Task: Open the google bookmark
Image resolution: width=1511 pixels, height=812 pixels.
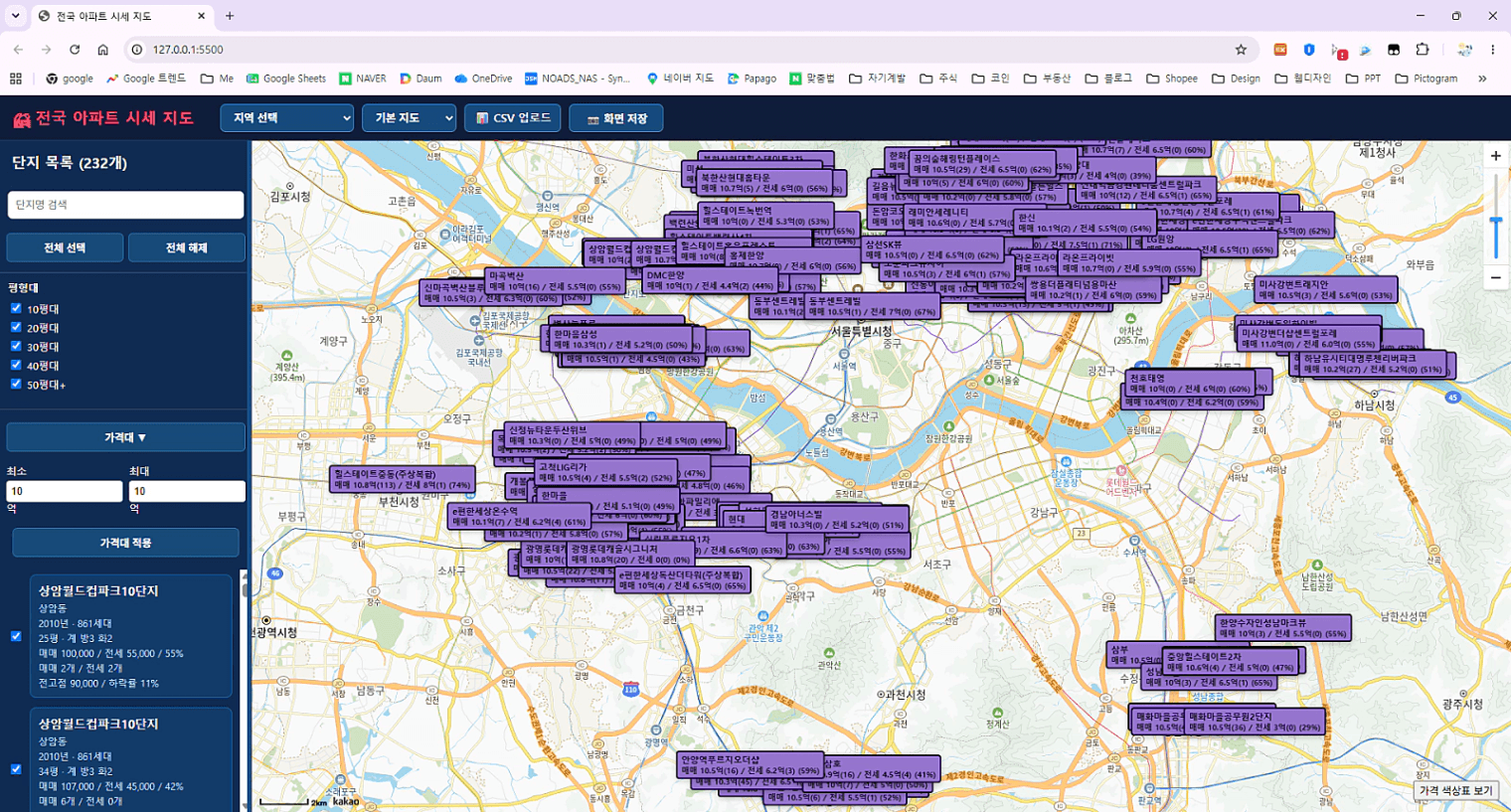Action: 70,79
